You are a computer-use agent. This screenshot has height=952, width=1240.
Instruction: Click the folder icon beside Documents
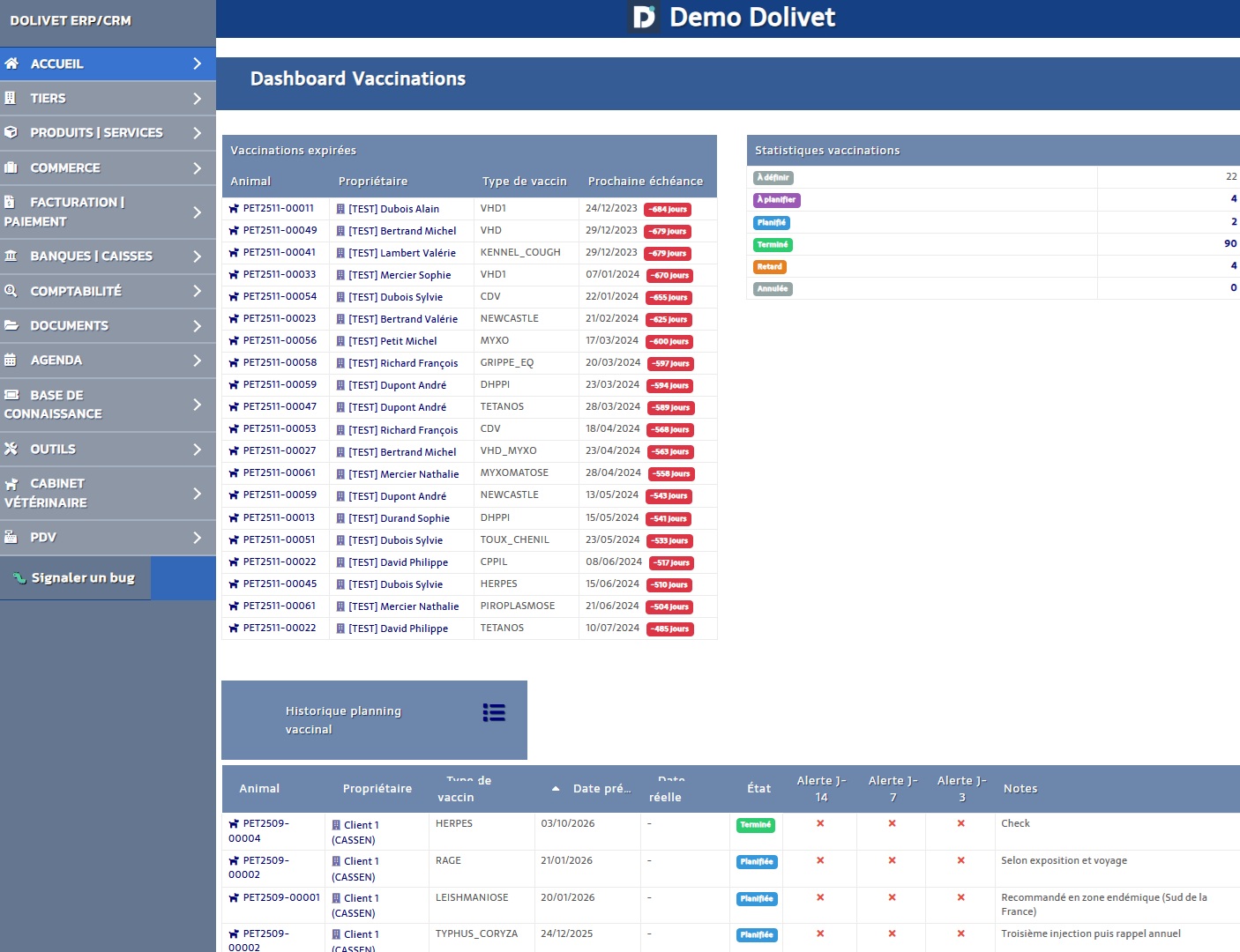tap(11, 325)
